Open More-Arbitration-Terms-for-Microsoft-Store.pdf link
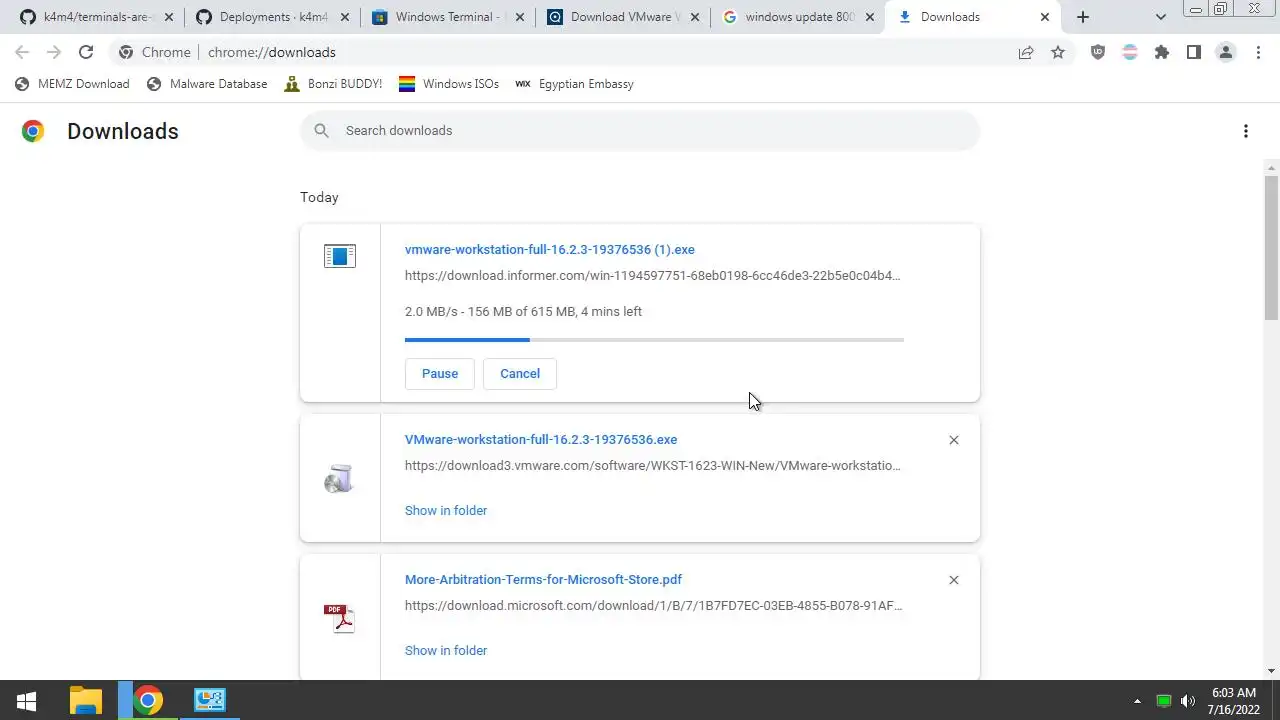Viewport: 1280px width, 720px height. pos(543,580)
